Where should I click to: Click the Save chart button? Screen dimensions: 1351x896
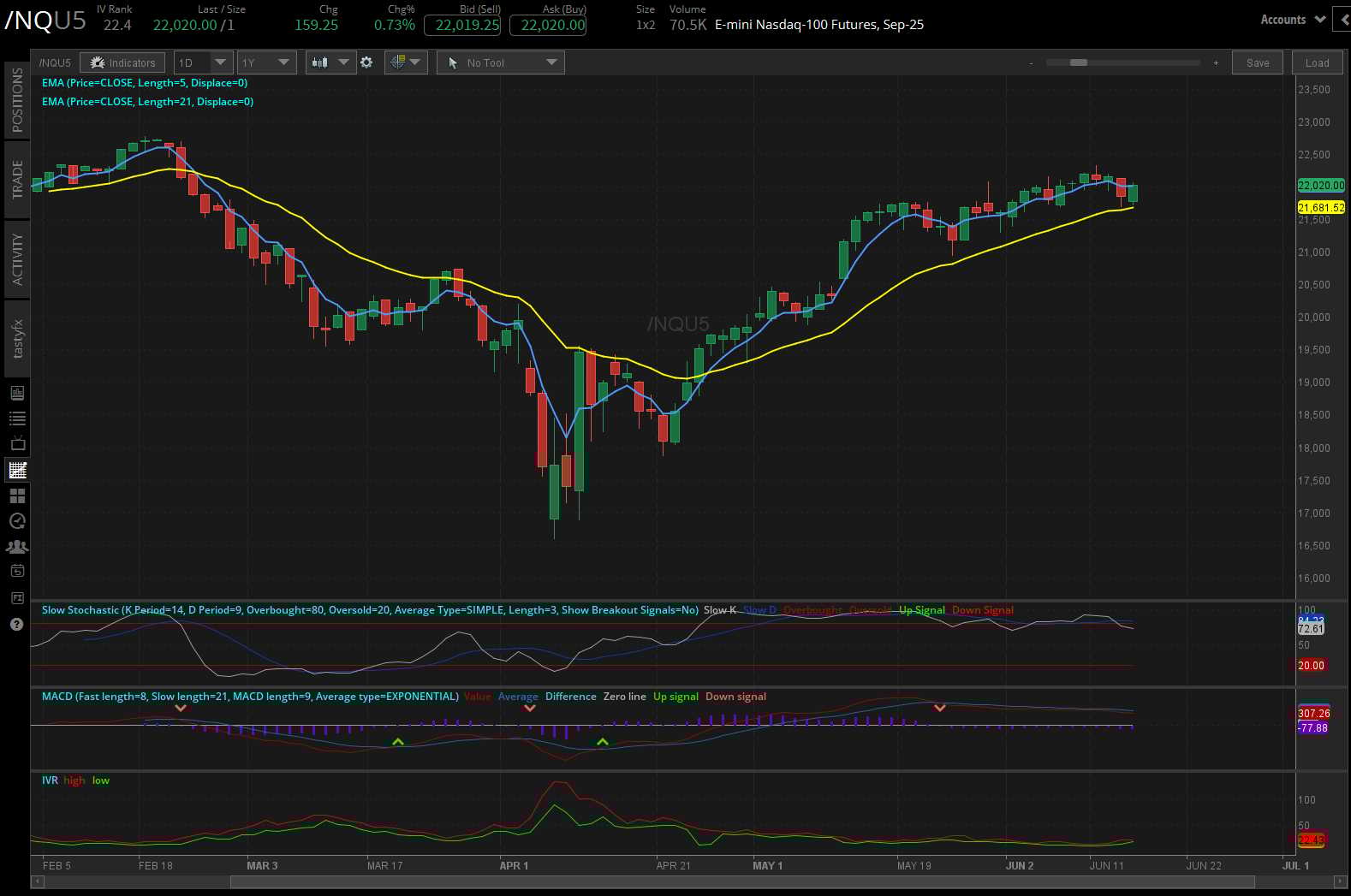click(x=1258, y=62)
